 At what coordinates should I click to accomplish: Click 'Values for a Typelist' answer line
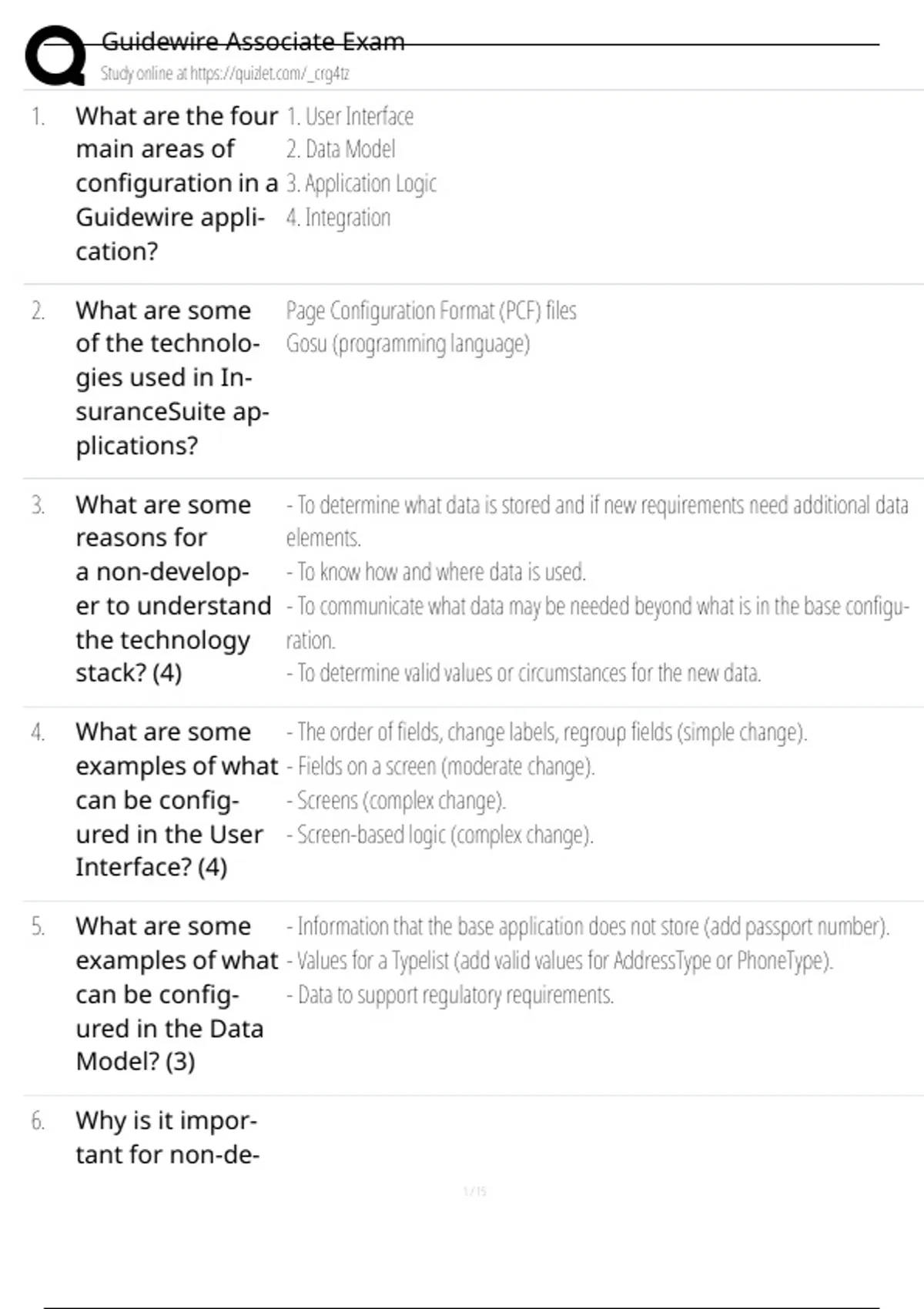coord(560,961)
